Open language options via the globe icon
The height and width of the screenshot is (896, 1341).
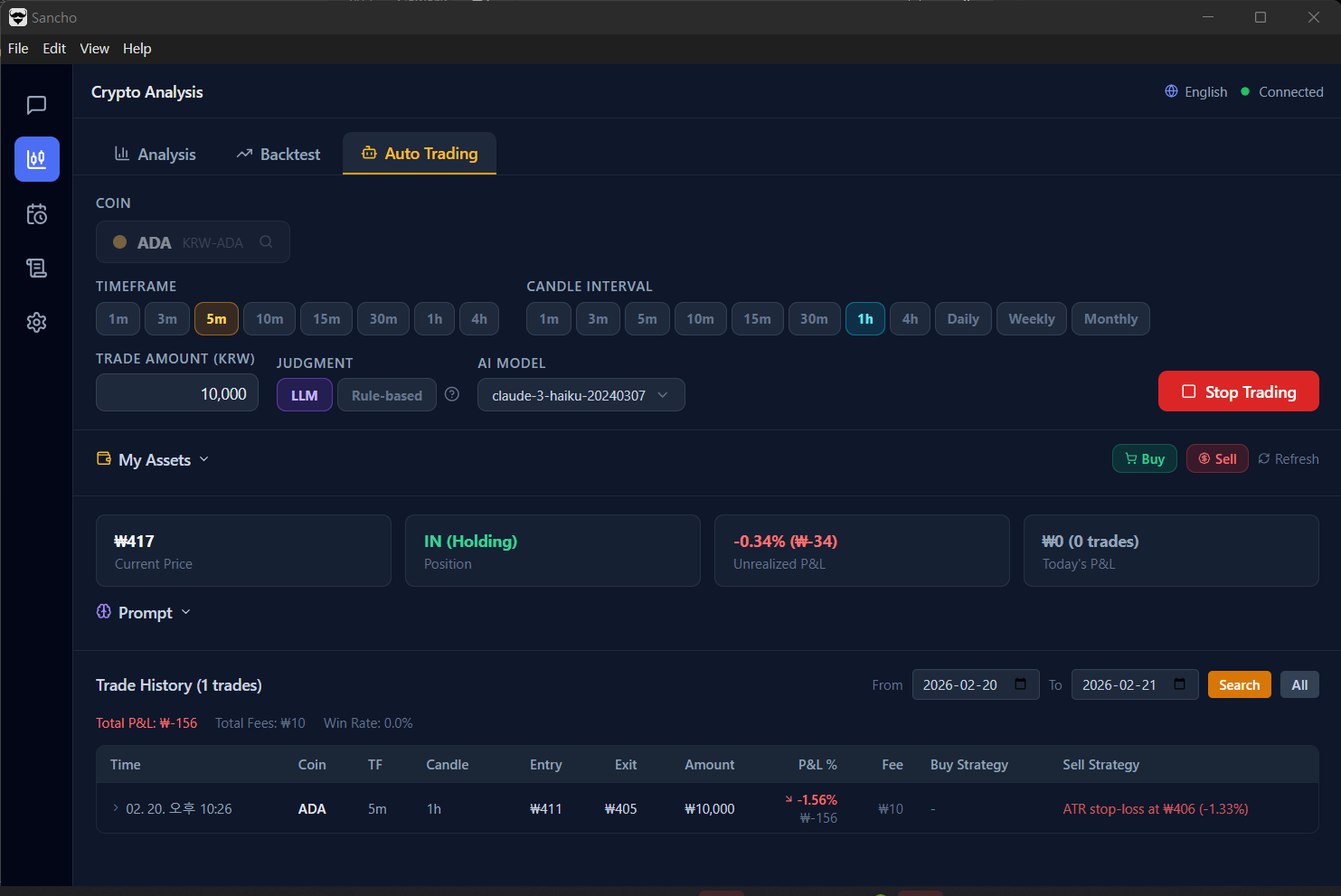[x=1169, y=91]
